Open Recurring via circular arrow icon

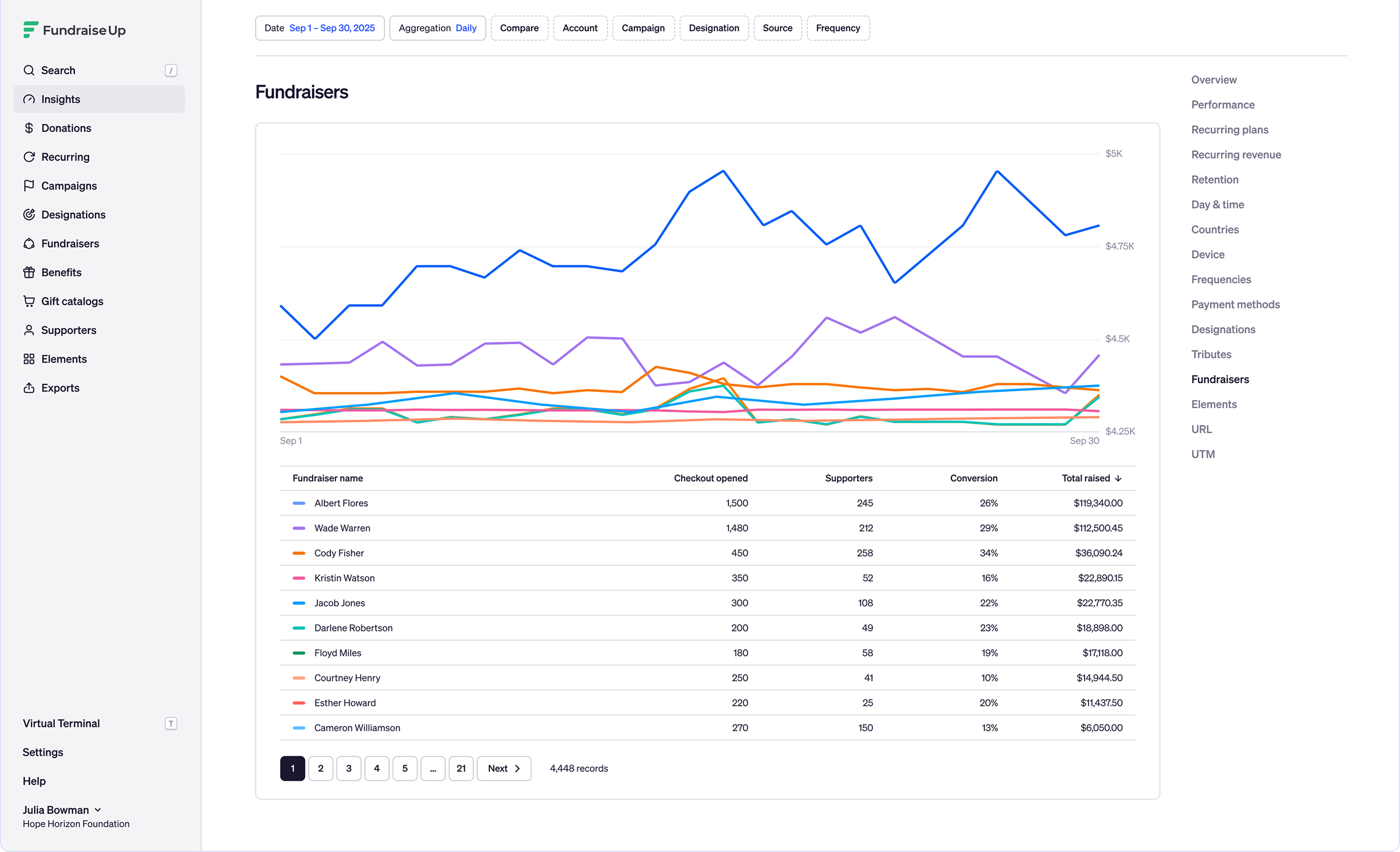coord(29,157)
